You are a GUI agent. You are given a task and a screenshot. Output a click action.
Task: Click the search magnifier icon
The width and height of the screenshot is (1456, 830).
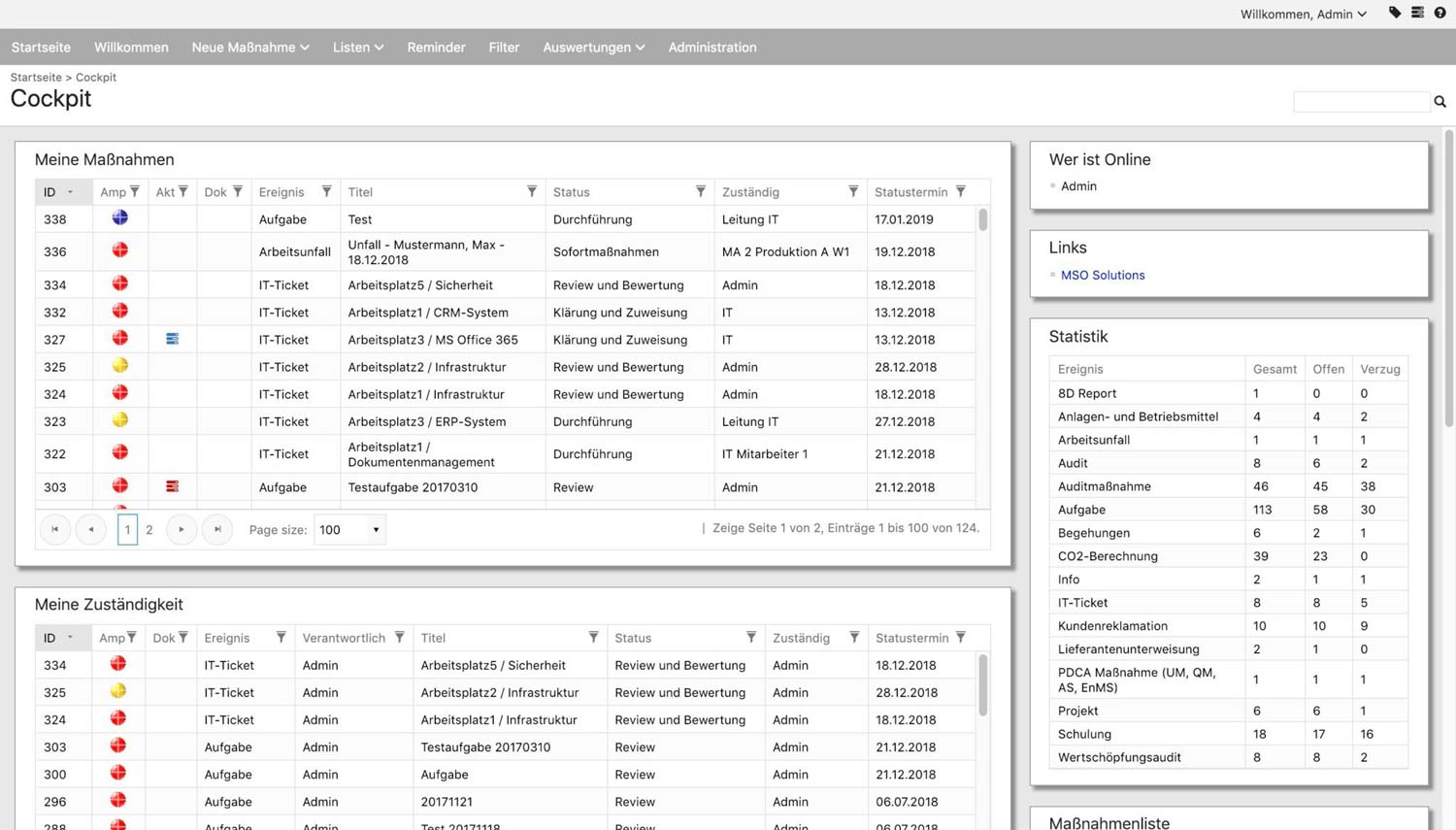tap(1439, 102)
